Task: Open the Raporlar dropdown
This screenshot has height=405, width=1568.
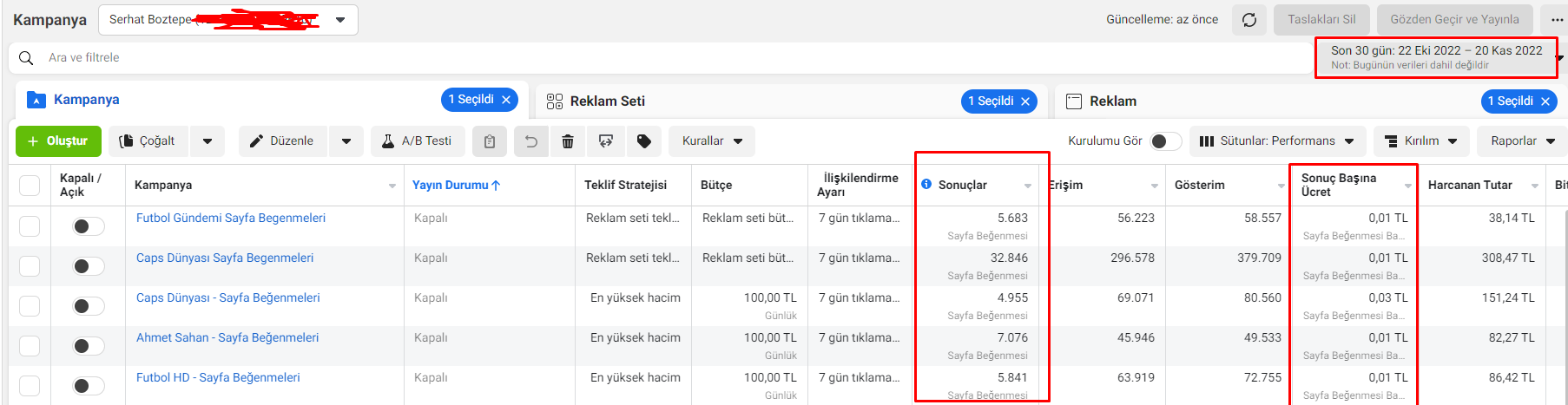Action: point(1522,141)
